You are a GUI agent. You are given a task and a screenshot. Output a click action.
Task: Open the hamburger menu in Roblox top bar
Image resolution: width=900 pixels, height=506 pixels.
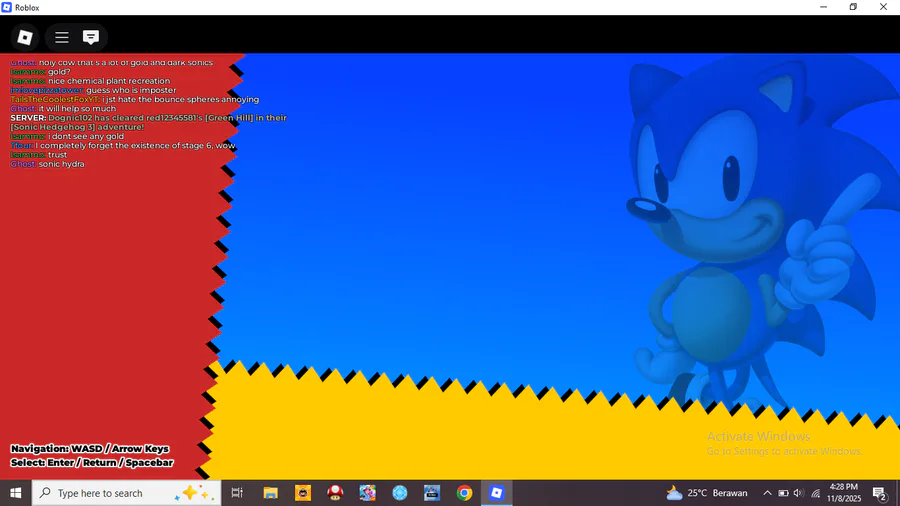pos(61,37)
